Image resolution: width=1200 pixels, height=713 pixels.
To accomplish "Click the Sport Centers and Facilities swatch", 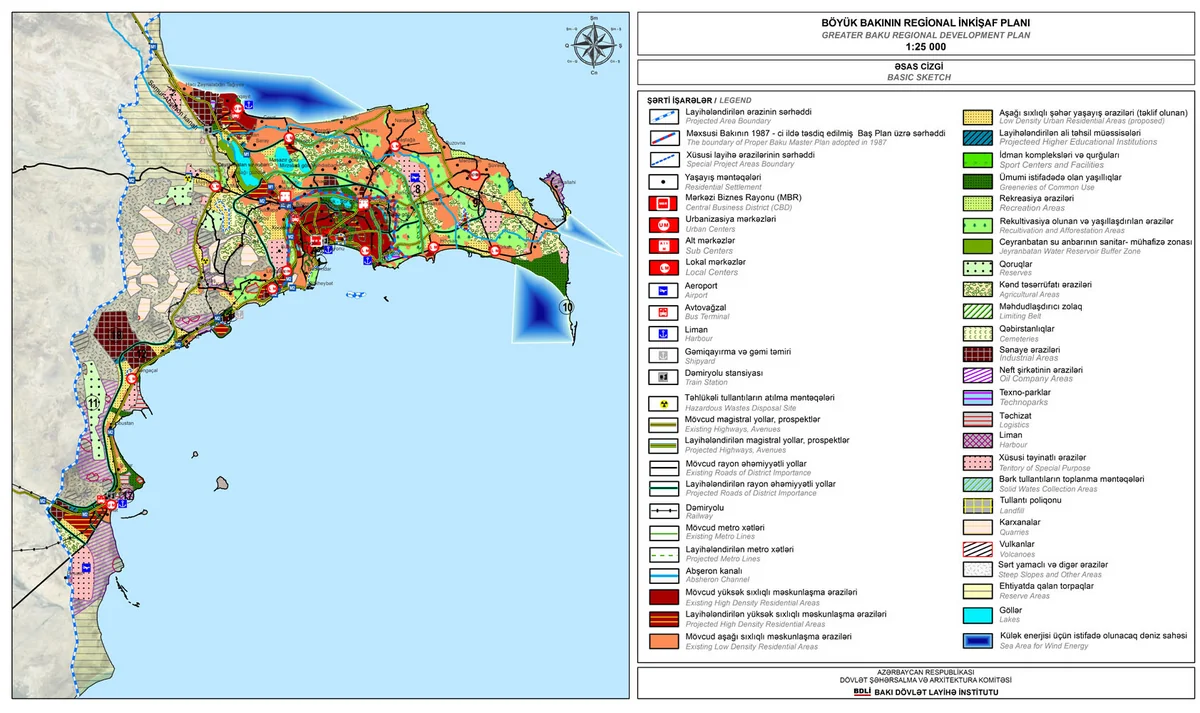I will coord(977,158).
